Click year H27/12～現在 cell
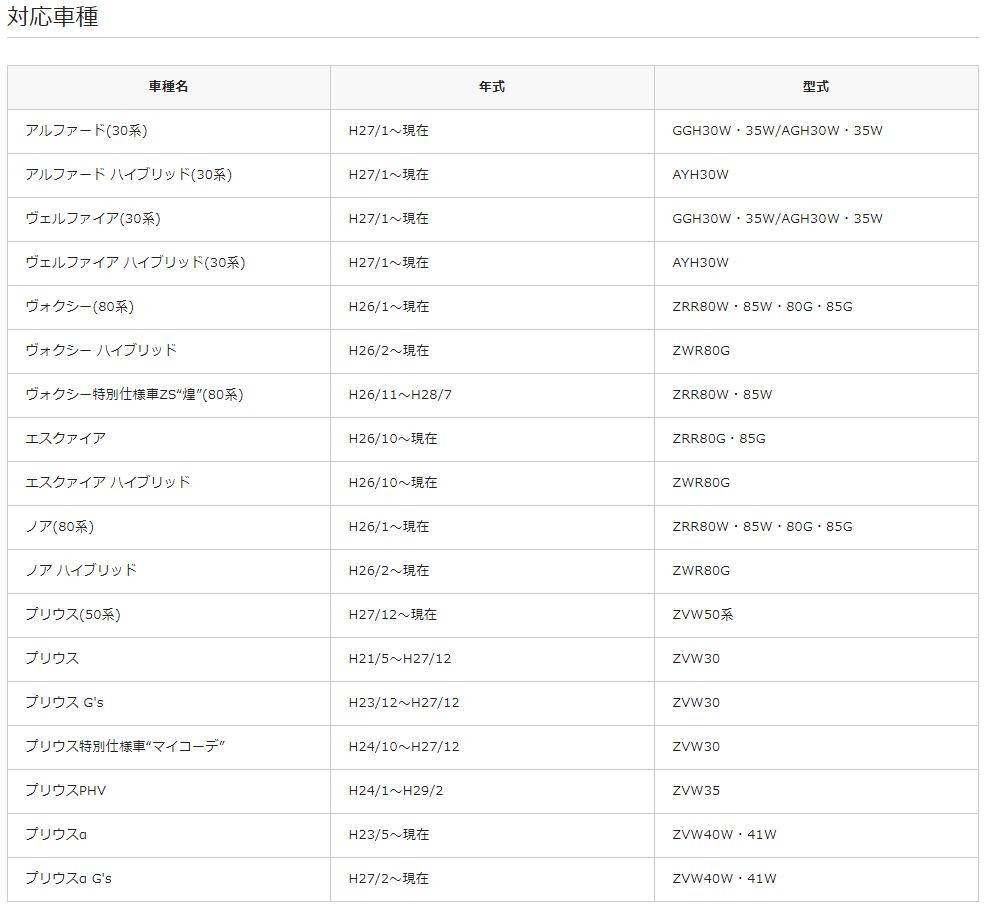The height and width of the screenshot is (912, 985). click(x=492, y=614)
